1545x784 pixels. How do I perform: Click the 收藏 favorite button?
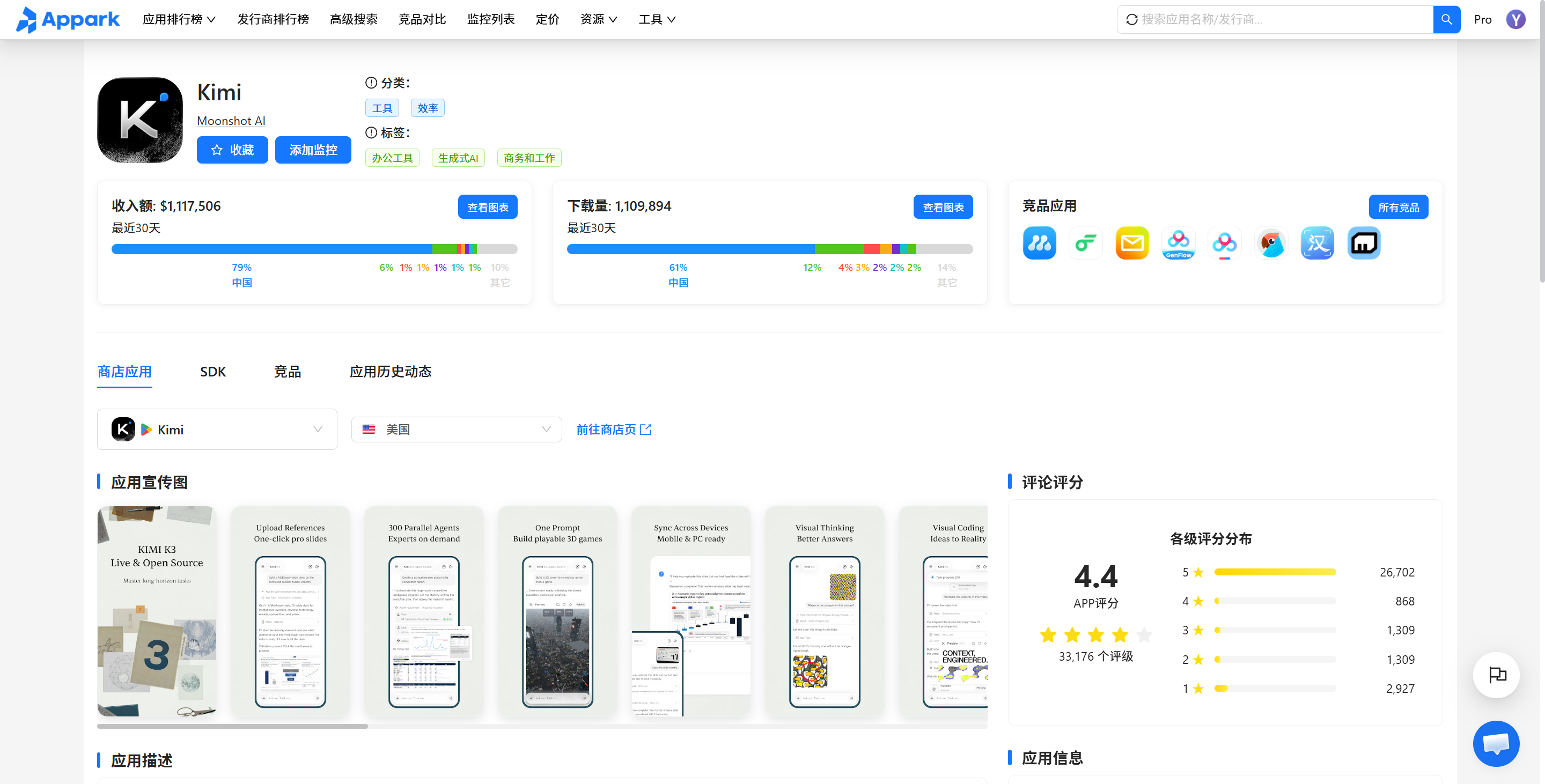click(x=232, y=150)
